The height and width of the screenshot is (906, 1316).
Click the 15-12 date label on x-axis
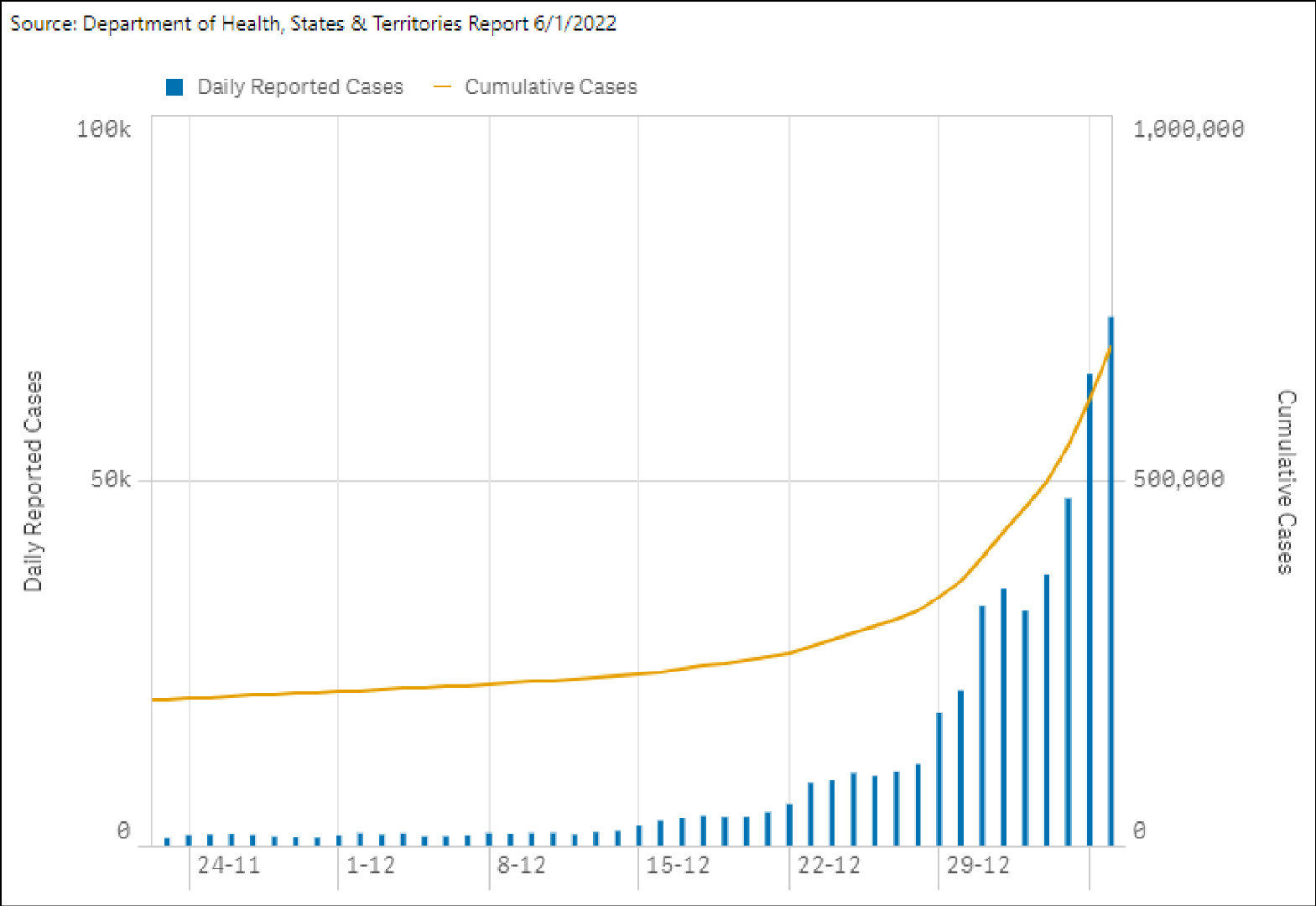coord(678,865)
